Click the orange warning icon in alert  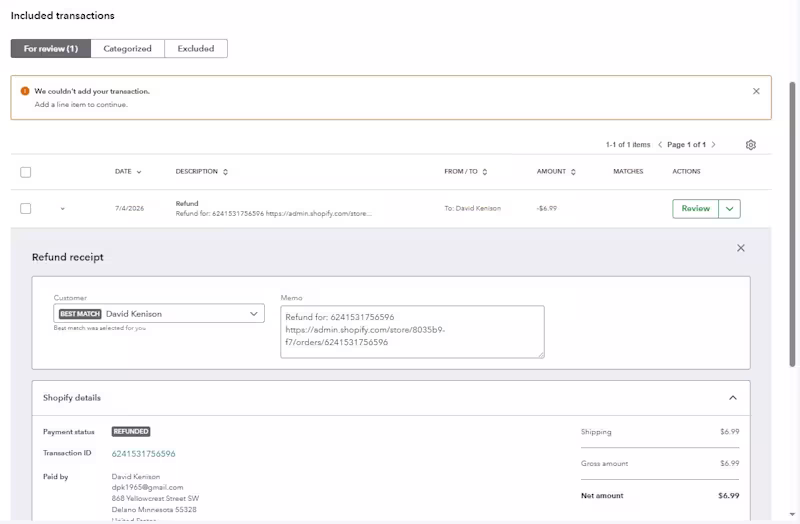coord(24,91)
